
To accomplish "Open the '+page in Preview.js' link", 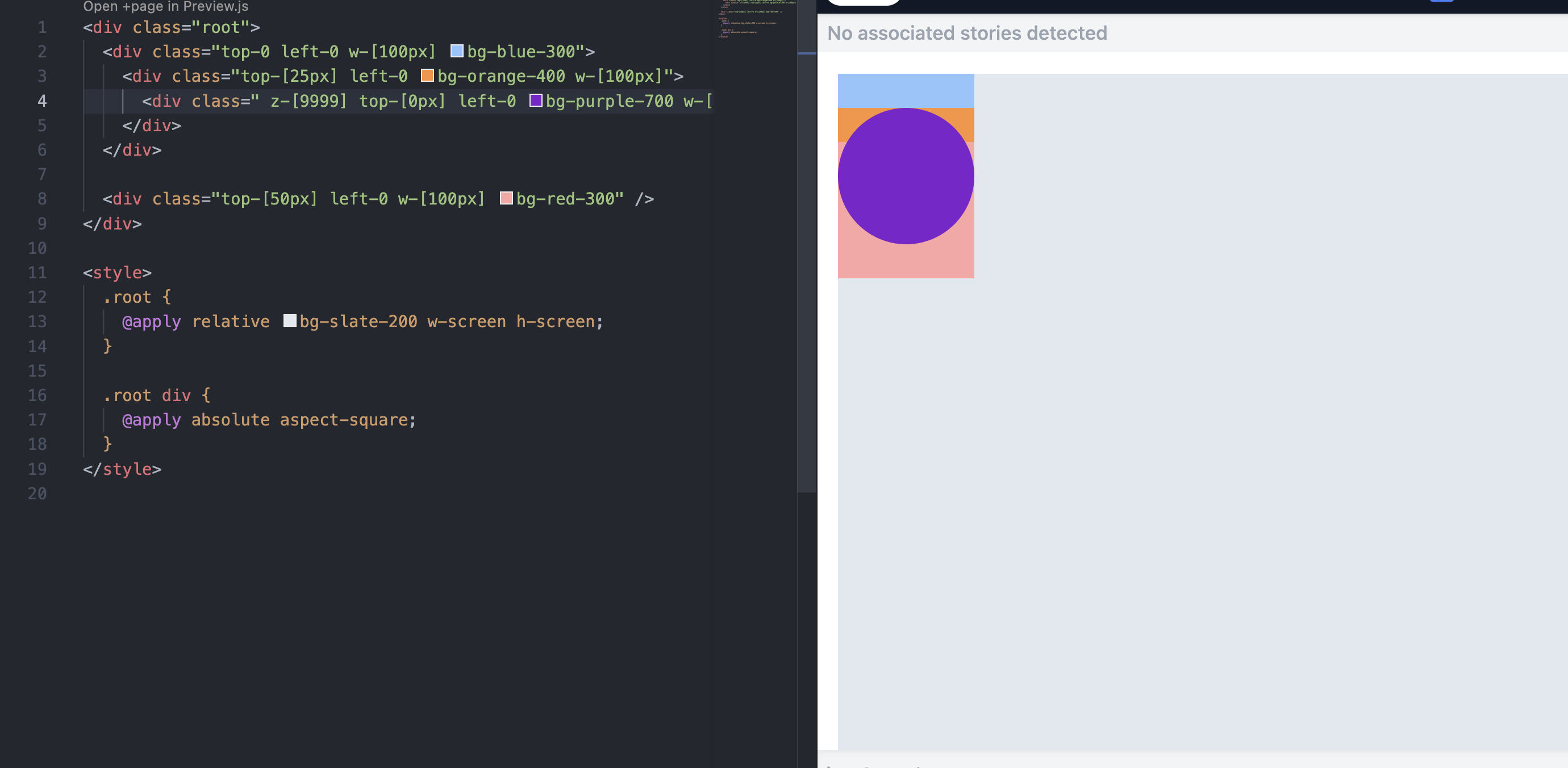I will pyautogui.click(x=165, y=7).
